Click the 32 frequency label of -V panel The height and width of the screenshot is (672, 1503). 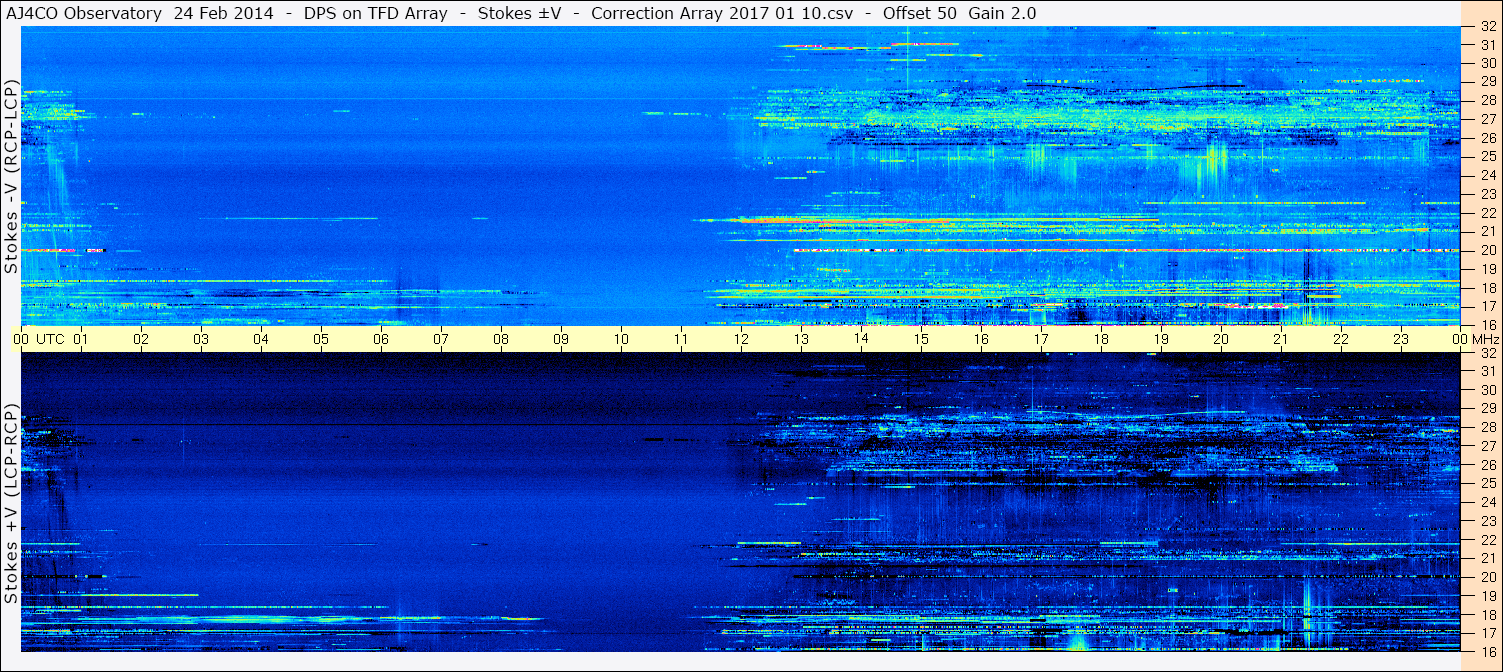coord(1488,27)
